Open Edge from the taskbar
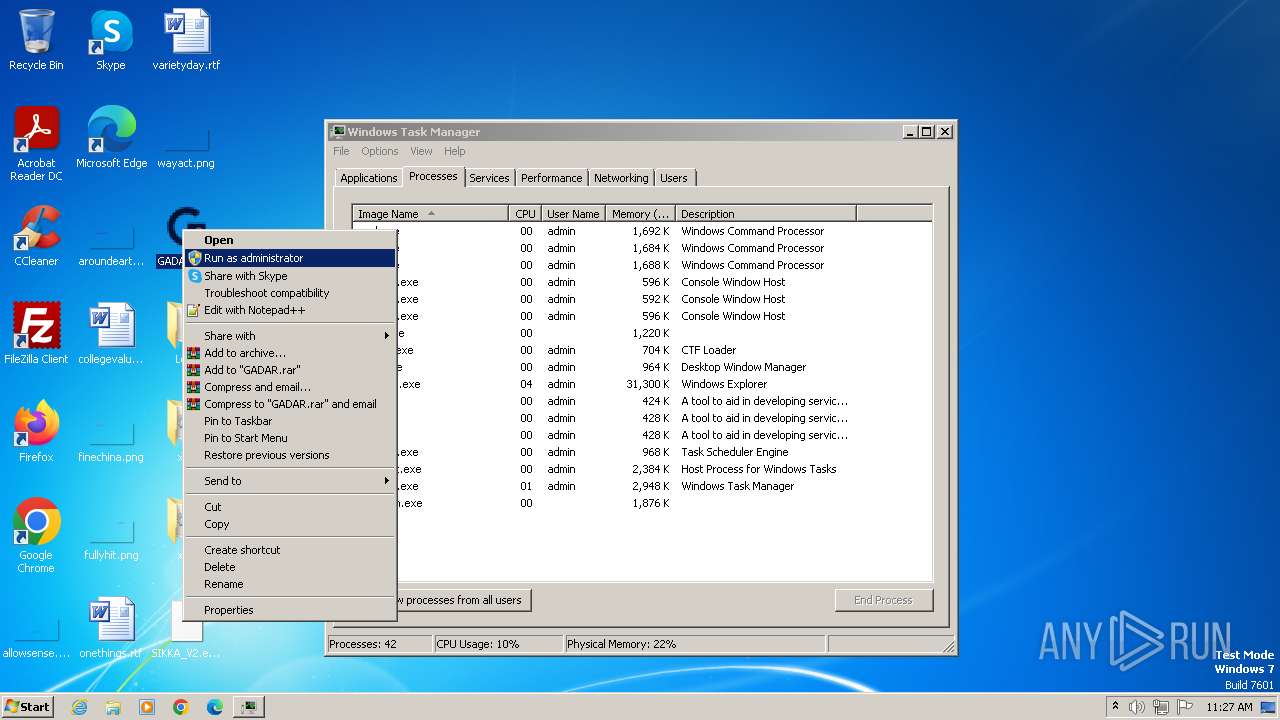 click(x=215, y=707)
